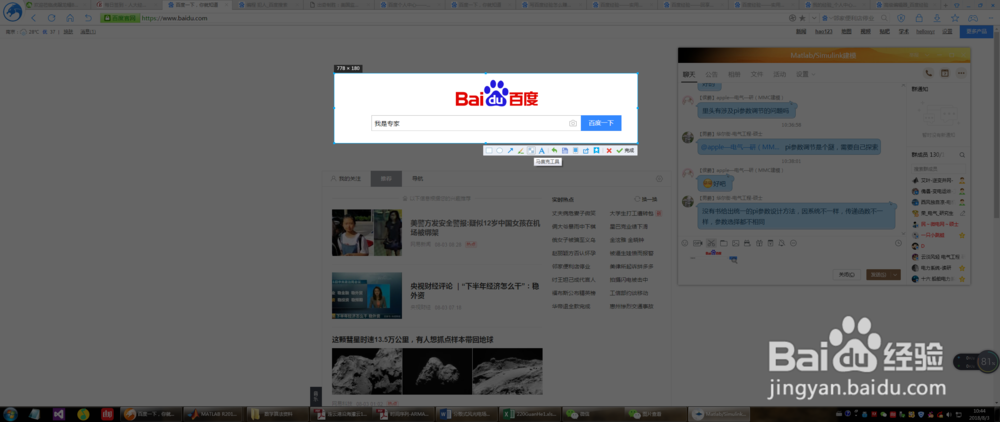Image resolution: width=1000 pixels, height=422 pixels.
Task: Click the blue 更多产品 button on Baidu
Action: click(976, 31)
